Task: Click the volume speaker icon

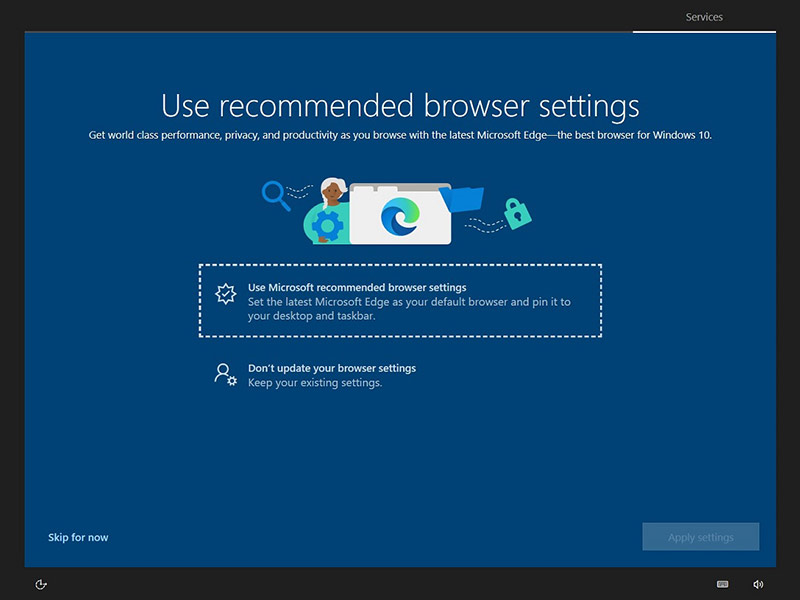Action: click(x=758, y=584)
